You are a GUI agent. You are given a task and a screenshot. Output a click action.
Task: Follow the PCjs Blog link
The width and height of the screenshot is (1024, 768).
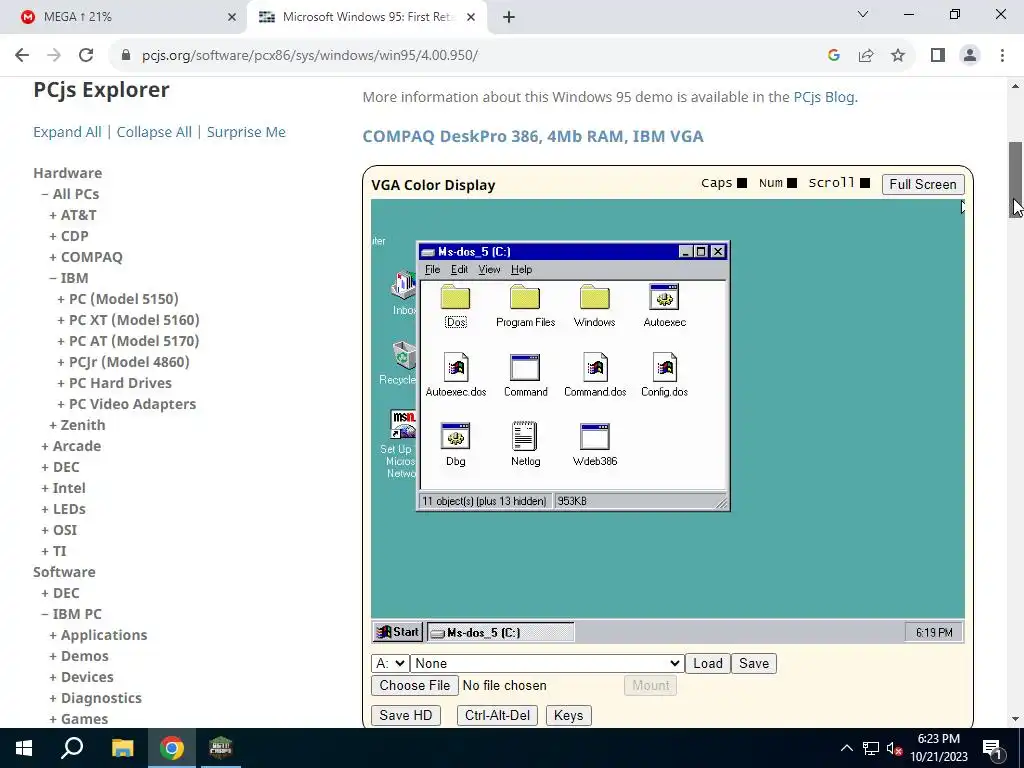pos(824,97)
